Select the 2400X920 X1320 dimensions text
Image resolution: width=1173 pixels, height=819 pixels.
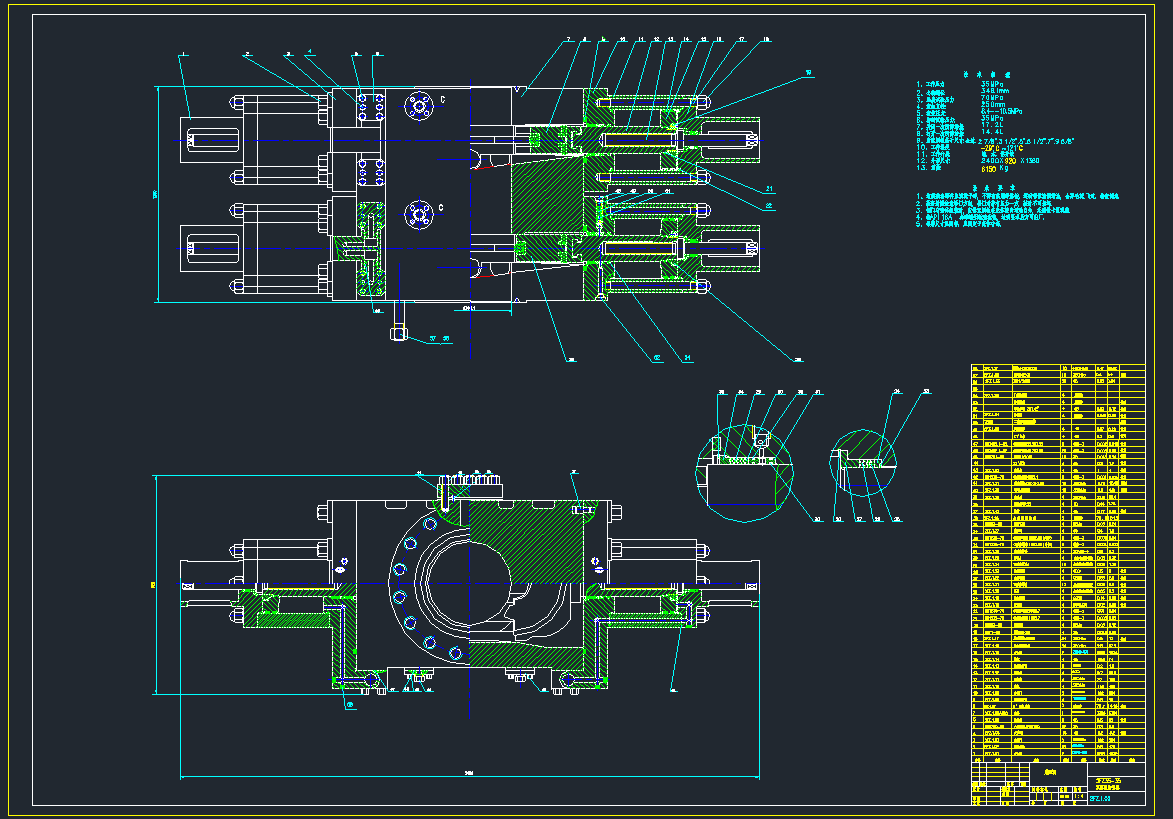coord(1010,161)
